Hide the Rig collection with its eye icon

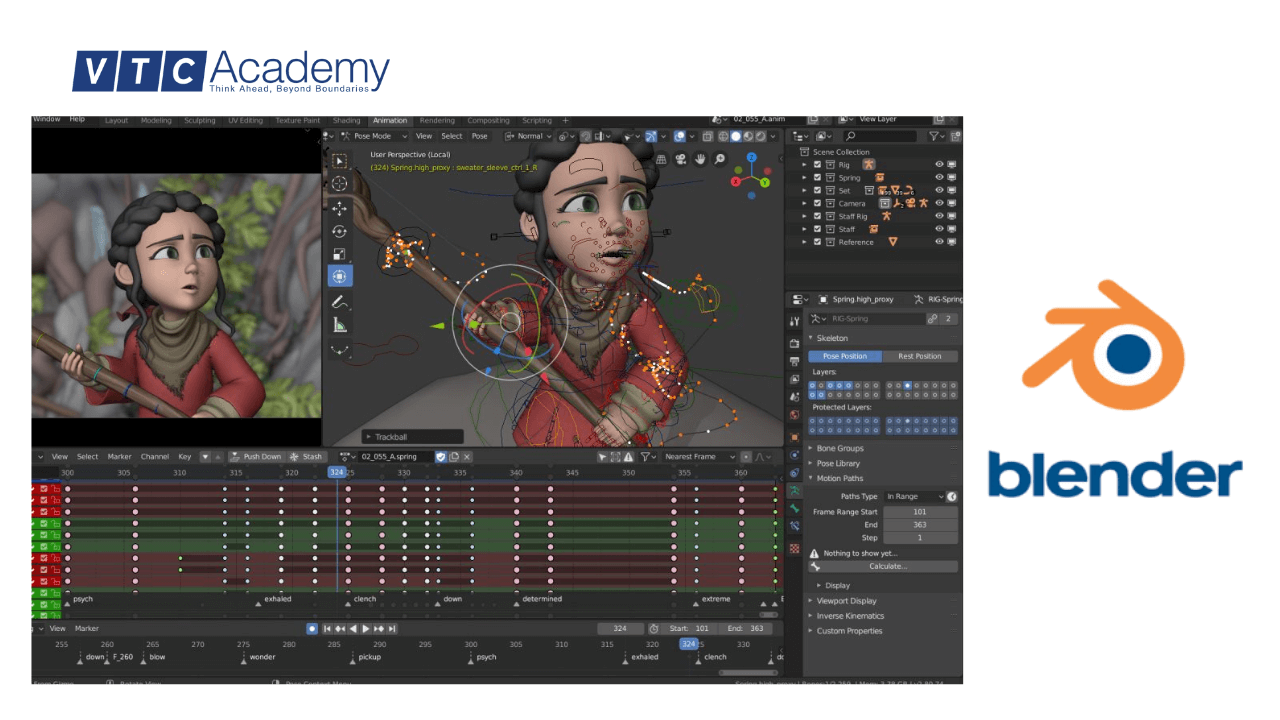(939, 164)
